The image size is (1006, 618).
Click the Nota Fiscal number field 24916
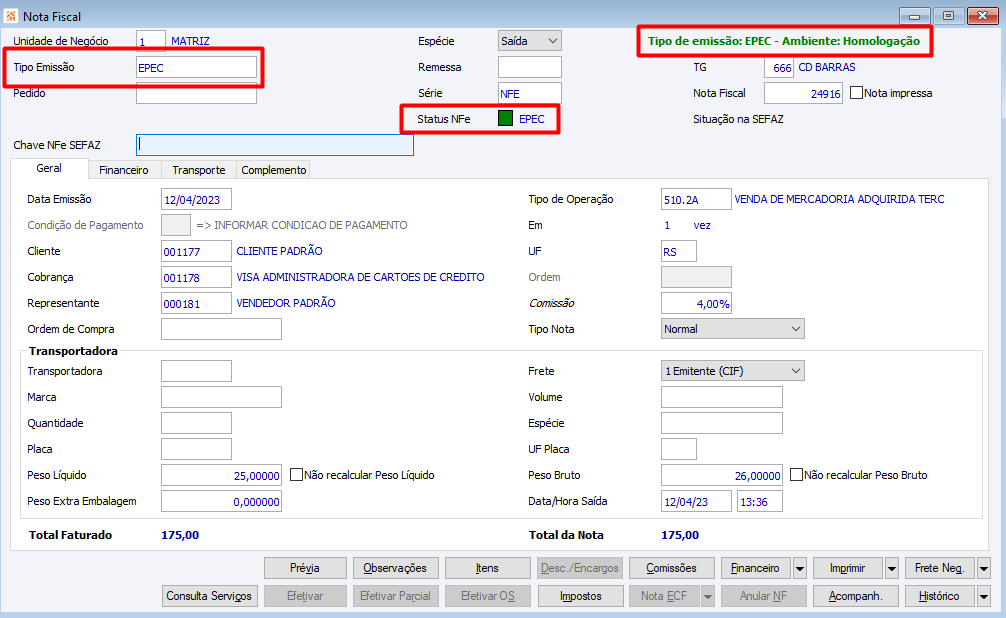[803, 93]
